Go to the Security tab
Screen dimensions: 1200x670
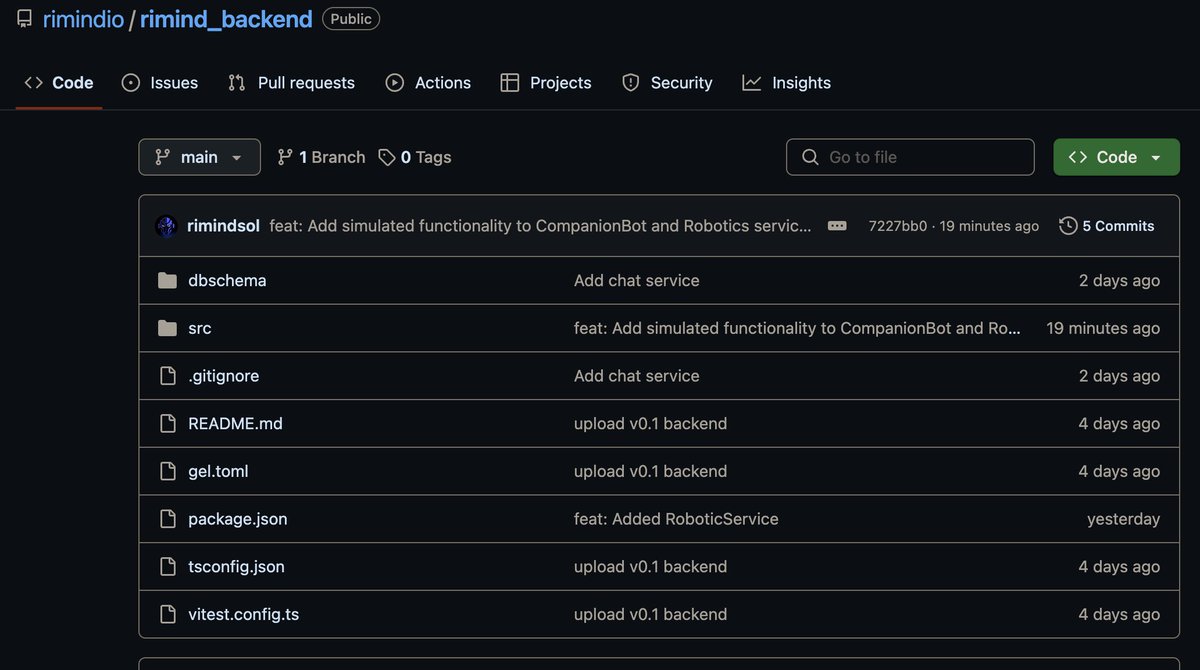pos(667,83)
